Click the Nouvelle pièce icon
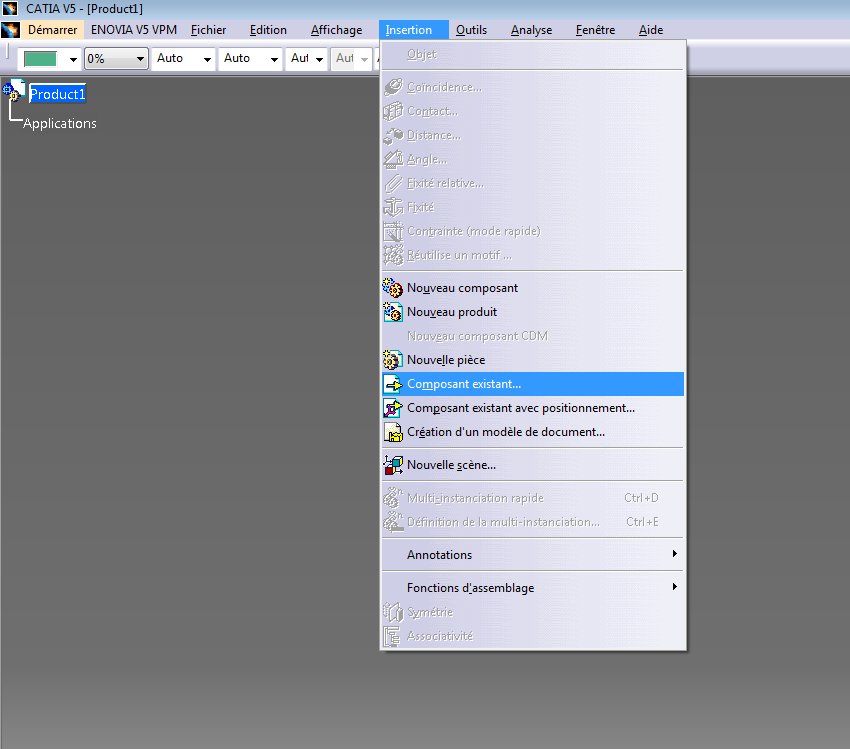Screen dimensions: 850x749 [392, 360]
